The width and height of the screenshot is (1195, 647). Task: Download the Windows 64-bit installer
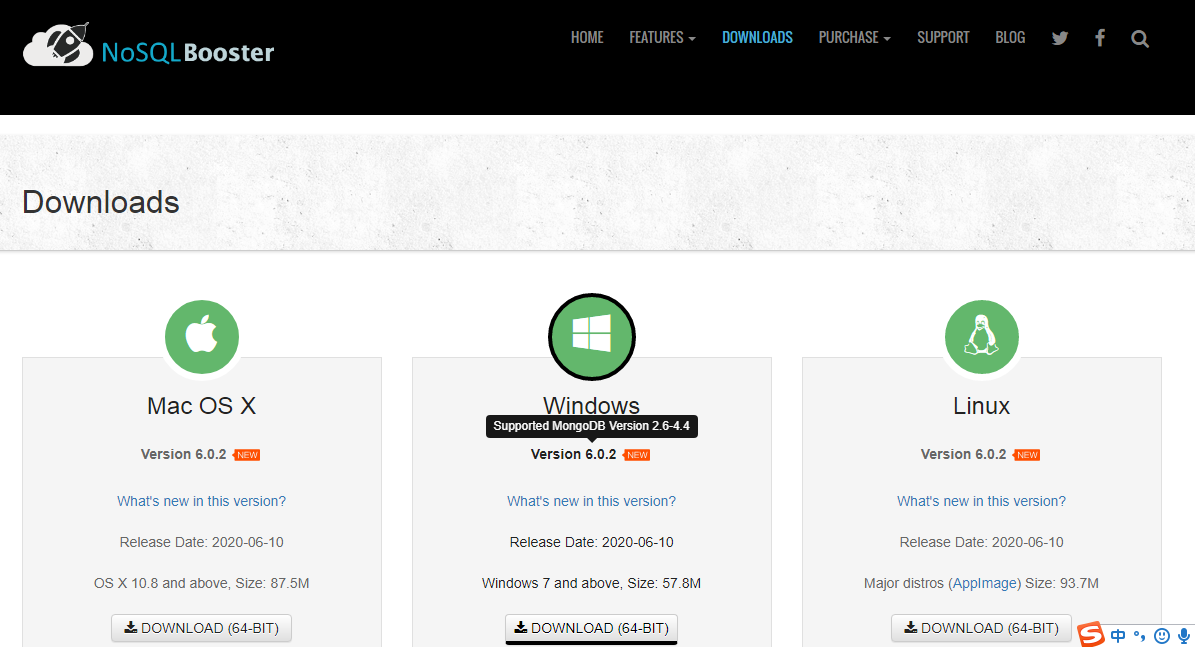click(591, 628)
